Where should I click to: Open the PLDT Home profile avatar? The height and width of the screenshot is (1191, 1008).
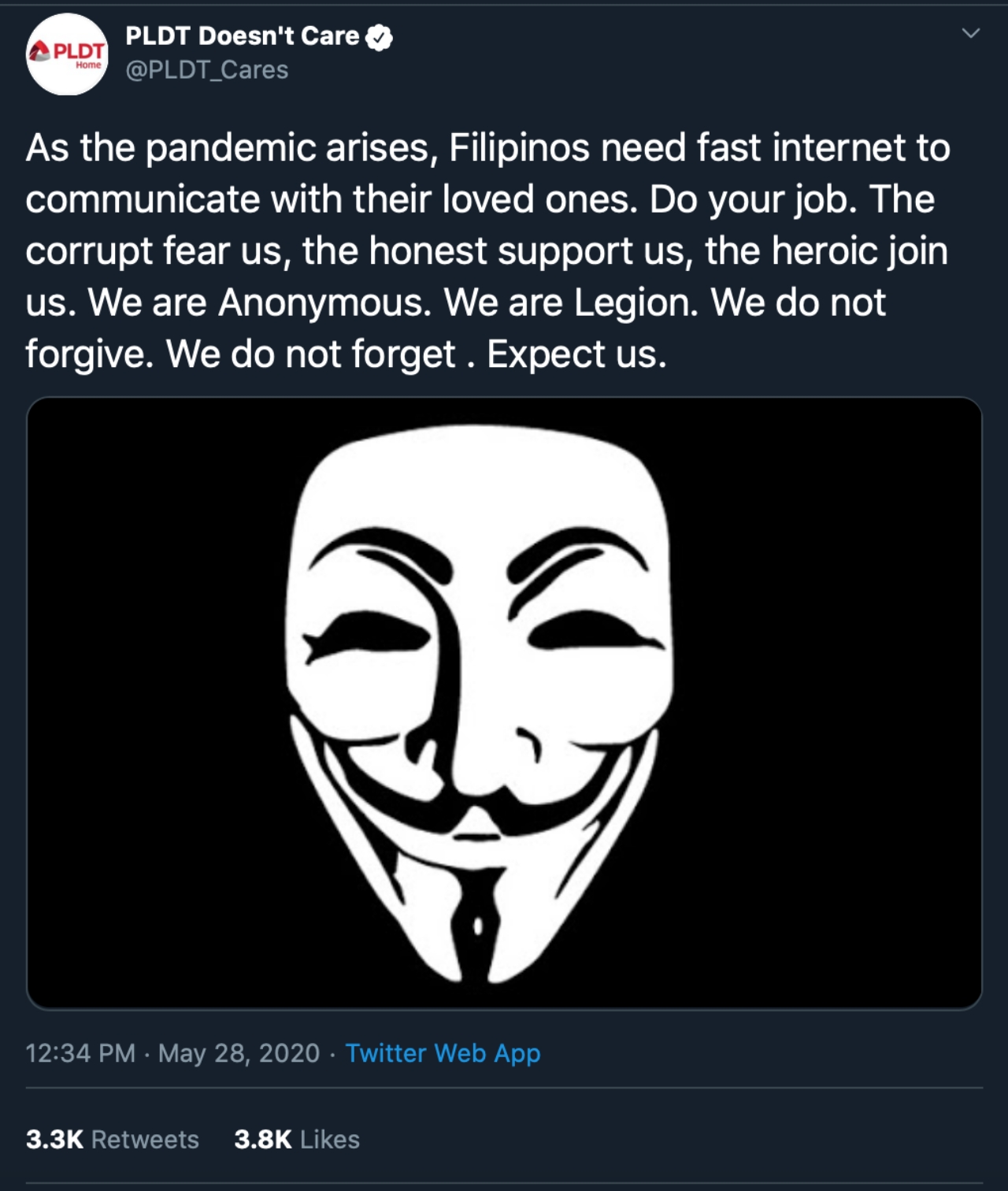point(67,55)
